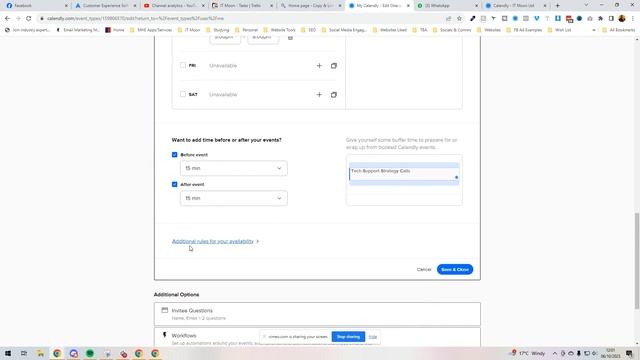Uncheck the After event buffer checkbox

point(175,184)
